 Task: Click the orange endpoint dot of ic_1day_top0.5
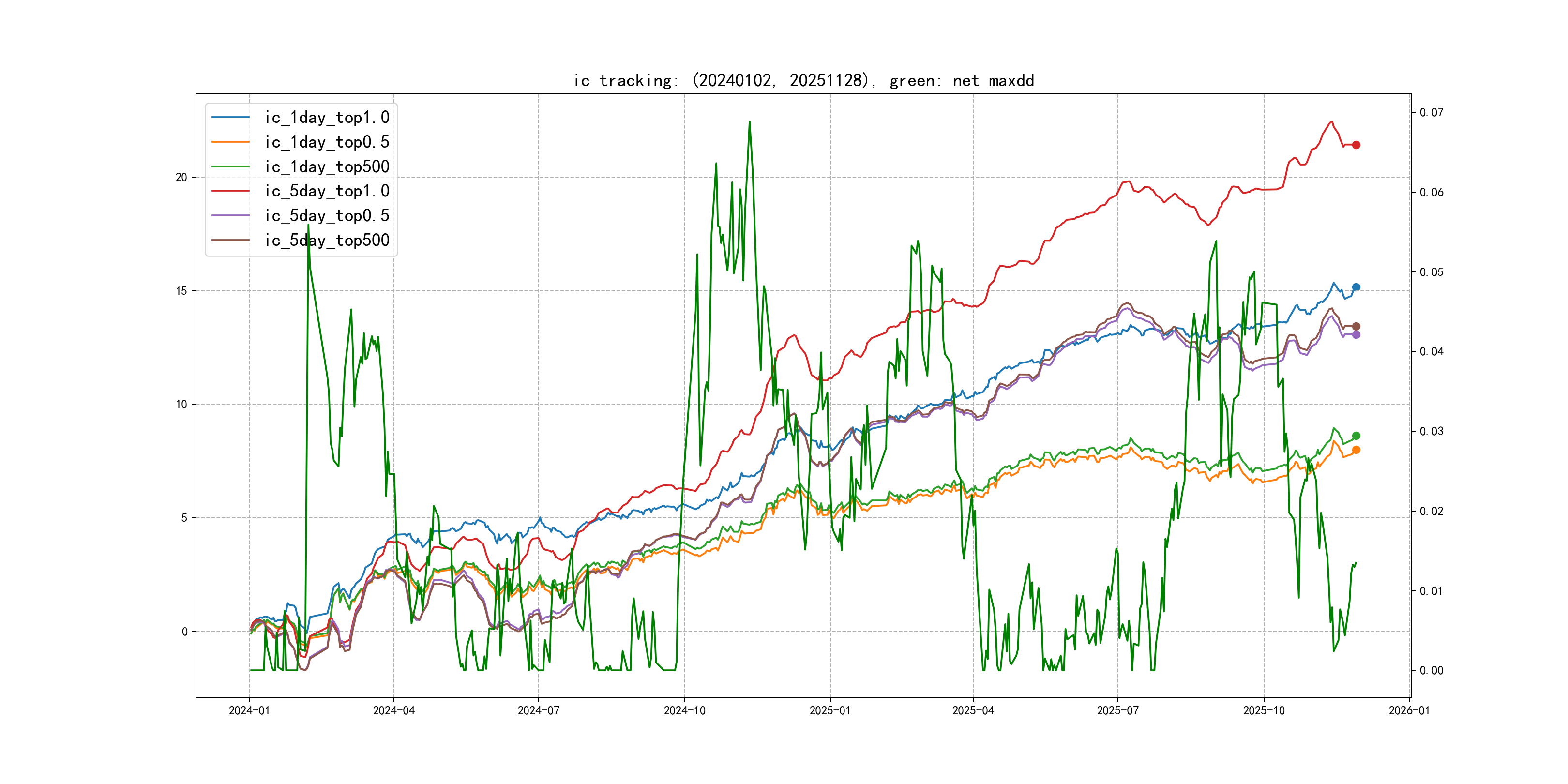(x=1356, y=451)
